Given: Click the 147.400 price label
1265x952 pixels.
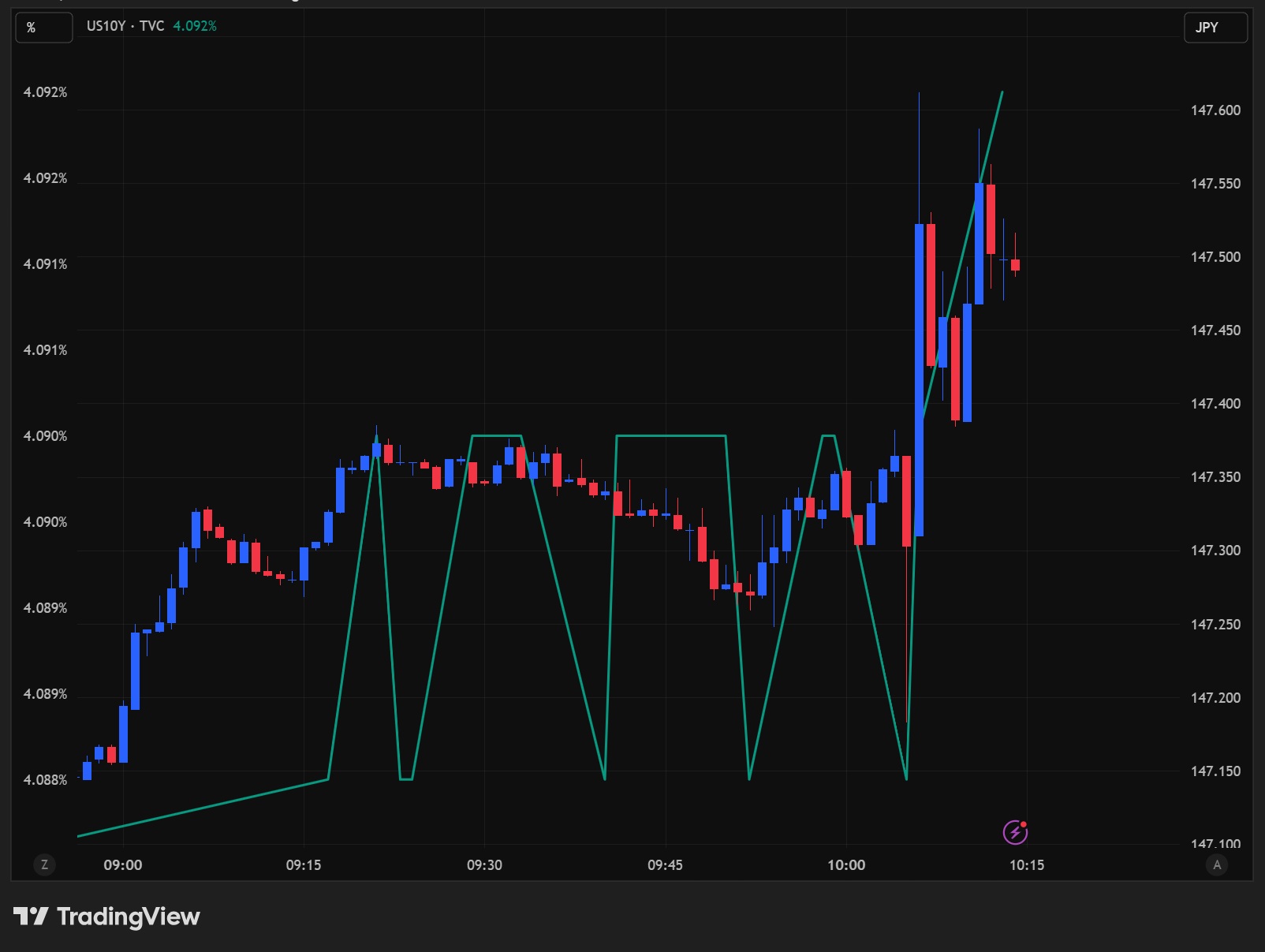Looking at the screenshot, I should click(1215, 404).
